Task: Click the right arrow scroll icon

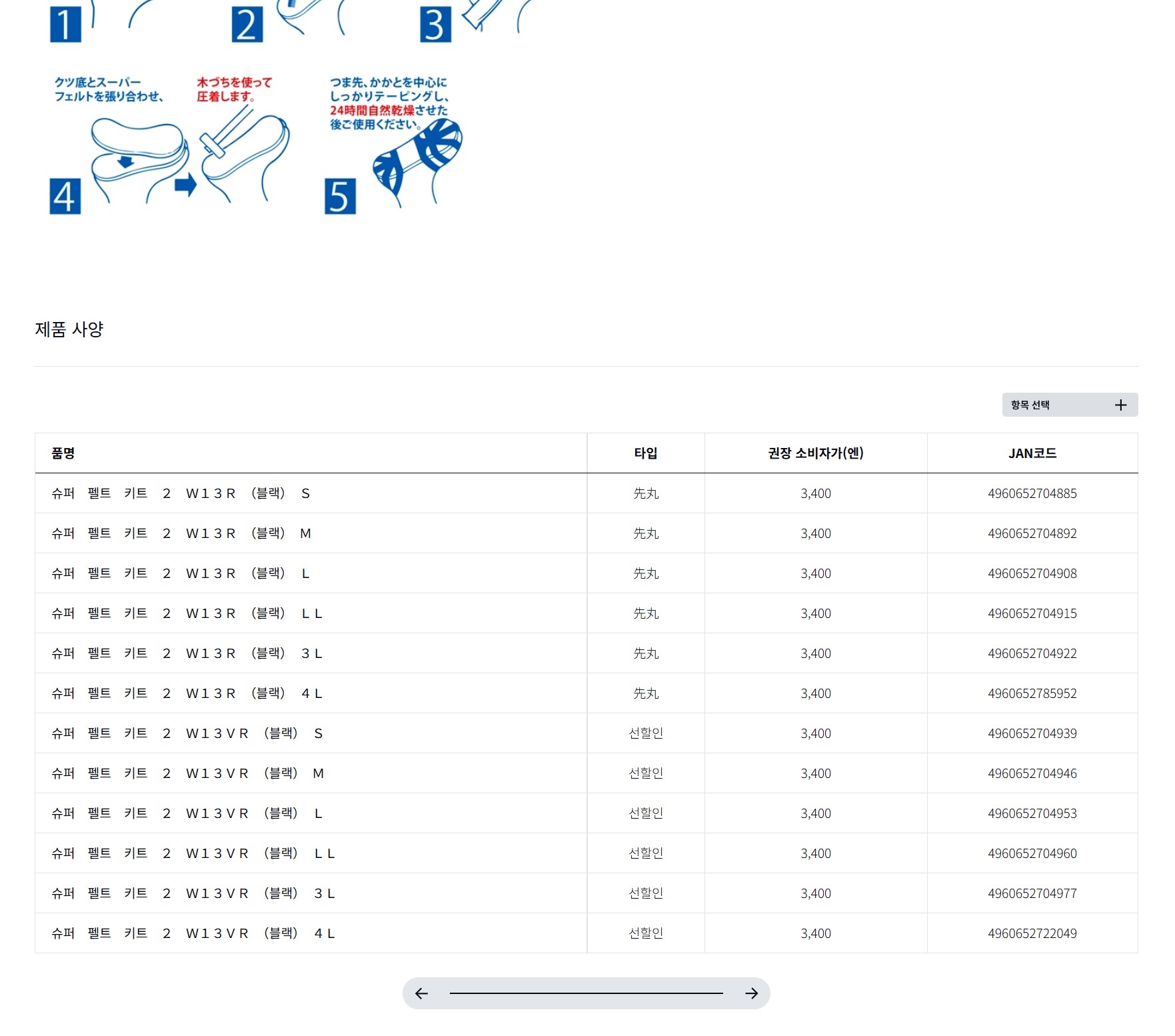Action: point(751,993)
